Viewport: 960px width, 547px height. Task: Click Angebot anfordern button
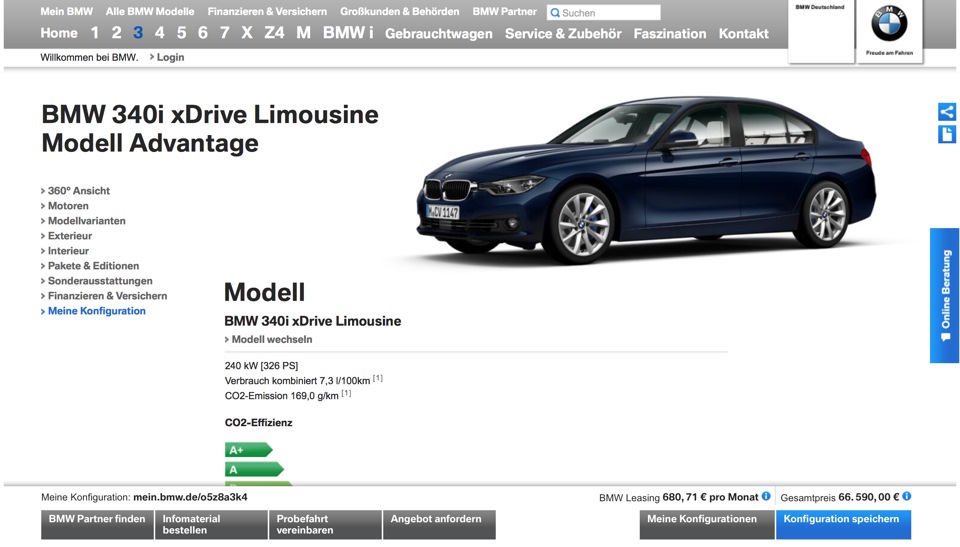click(x=439, y=524)
